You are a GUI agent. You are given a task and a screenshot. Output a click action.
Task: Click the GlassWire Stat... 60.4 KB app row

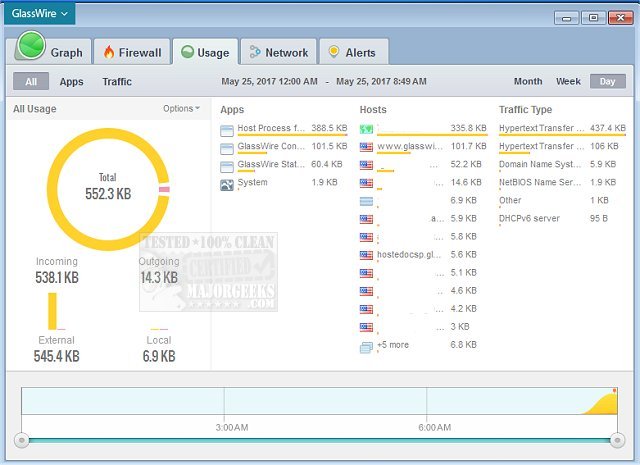click(284, 166)
